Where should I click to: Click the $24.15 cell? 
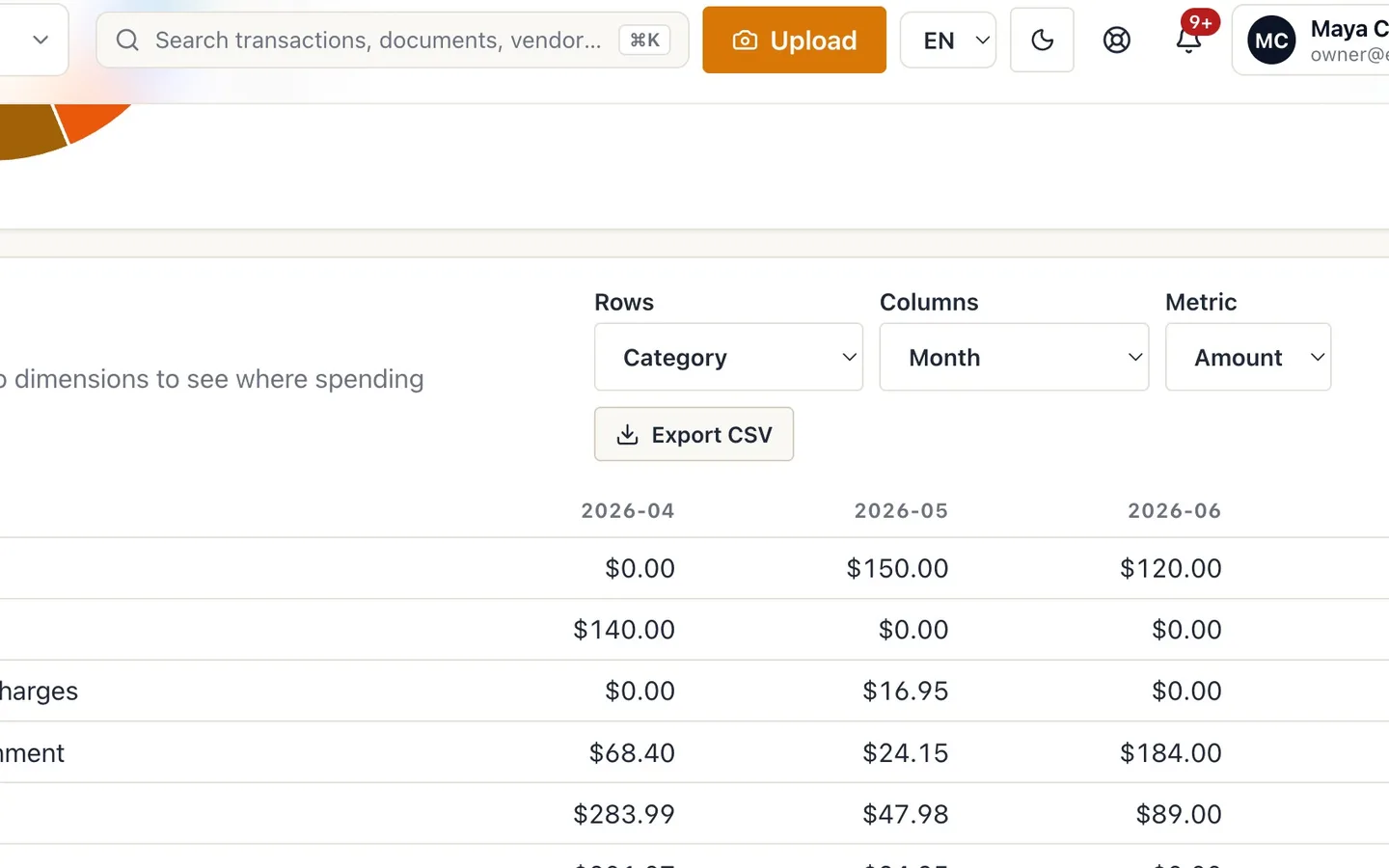(x=905, y=752)
